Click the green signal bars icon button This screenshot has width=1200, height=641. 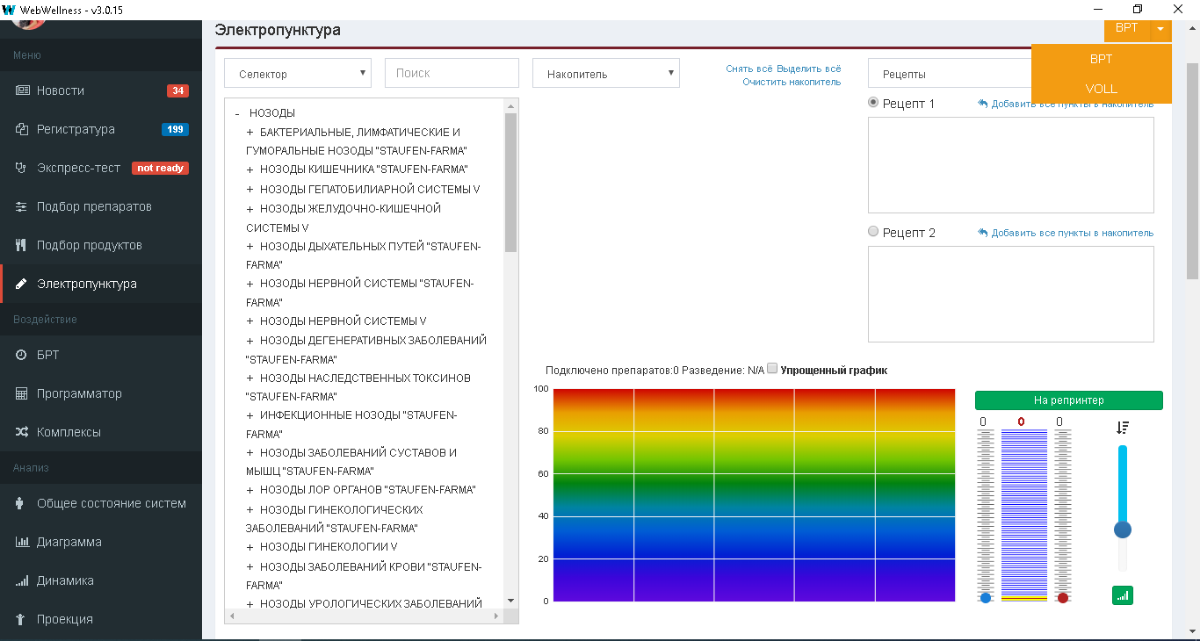pyautogui.click(x=1122, y=596)
